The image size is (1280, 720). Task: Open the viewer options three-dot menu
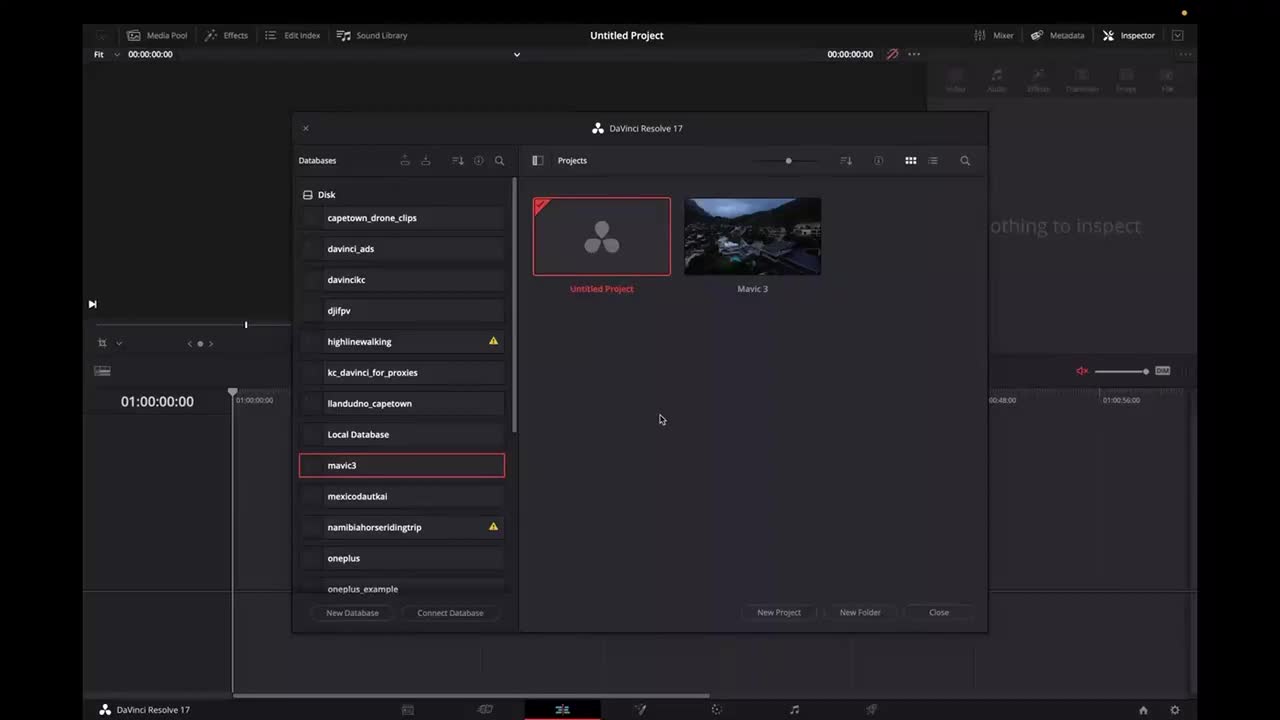[x=914, y=54]
